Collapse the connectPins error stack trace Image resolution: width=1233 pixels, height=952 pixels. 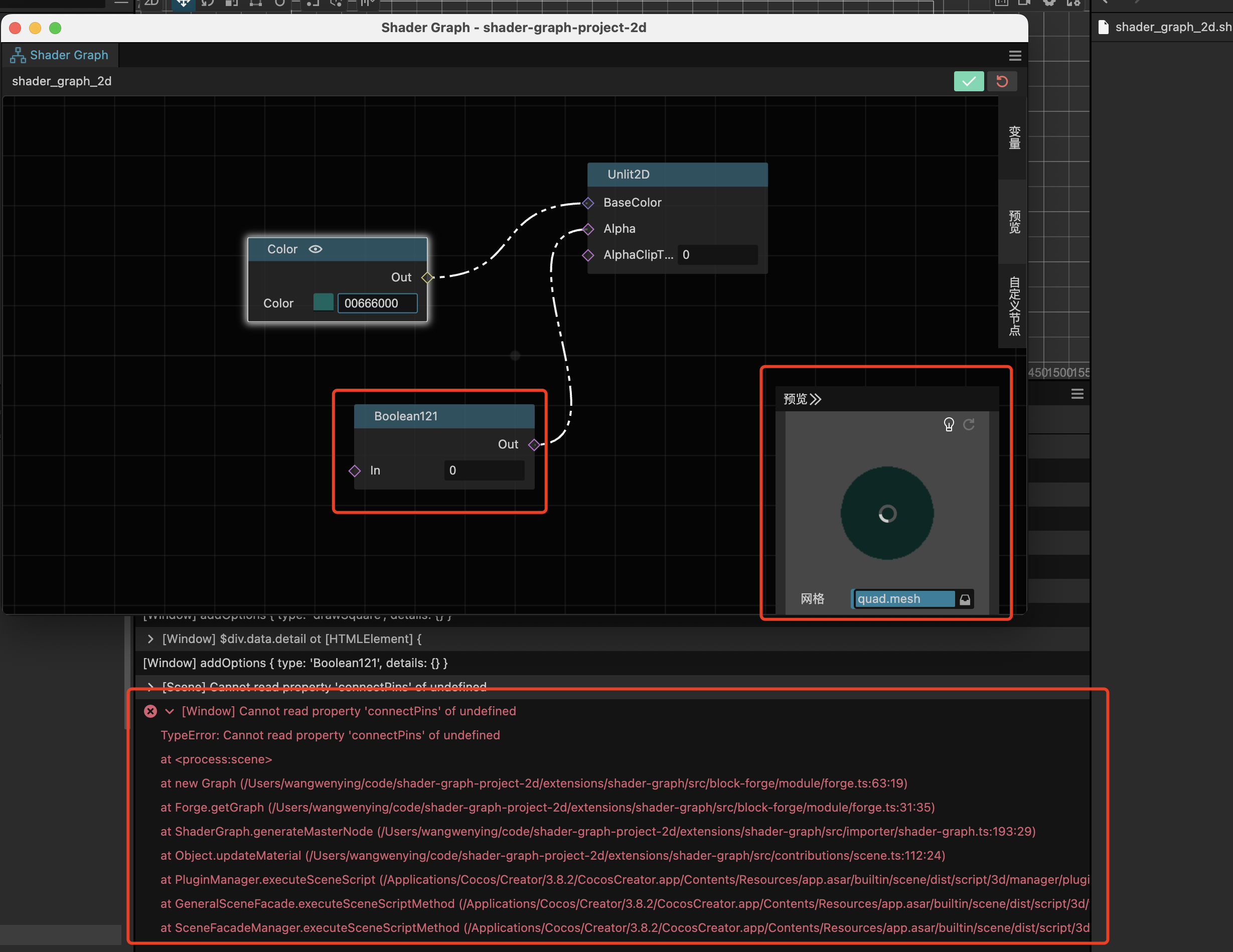(x=170, y=711)
